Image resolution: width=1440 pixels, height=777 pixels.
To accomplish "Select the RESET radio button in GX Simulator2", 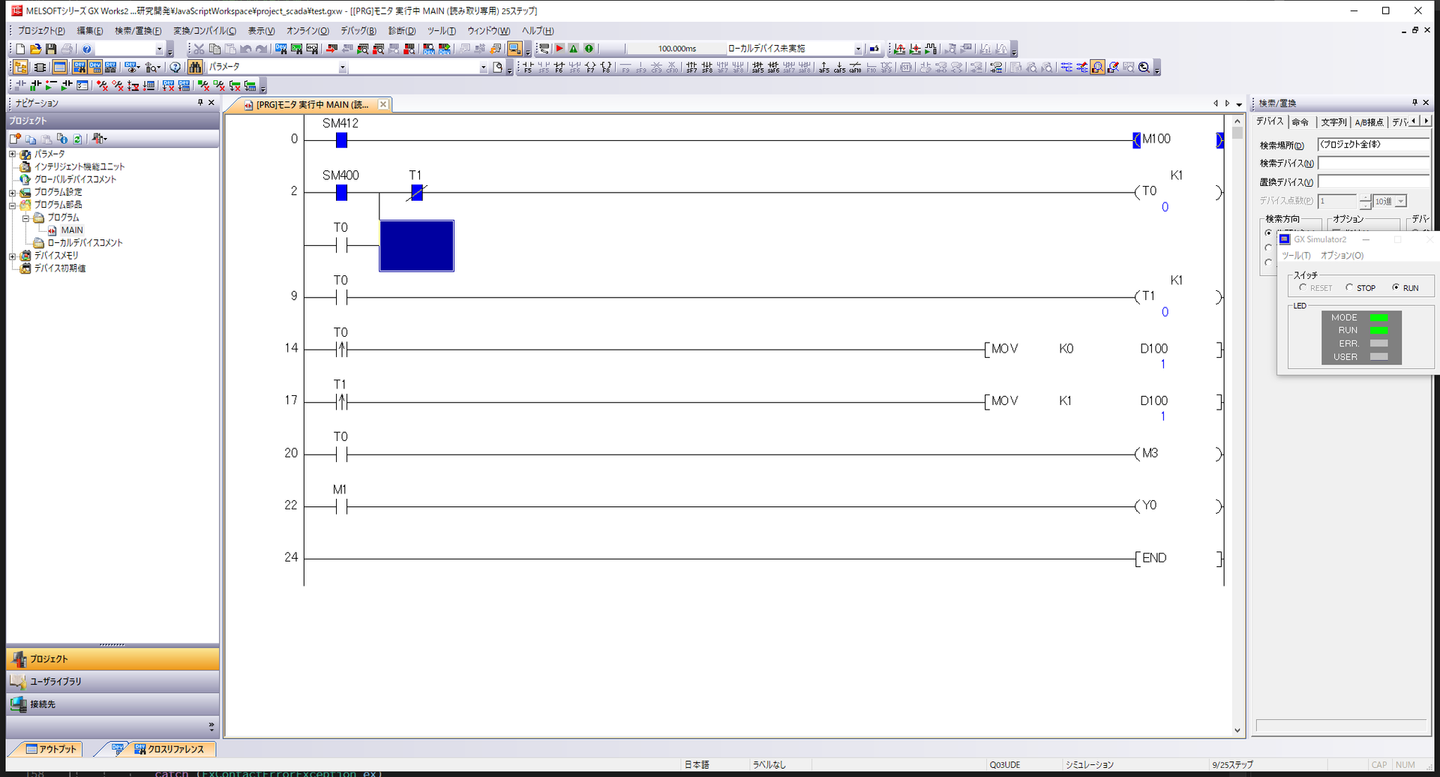I will click(x=1302, y=288).
